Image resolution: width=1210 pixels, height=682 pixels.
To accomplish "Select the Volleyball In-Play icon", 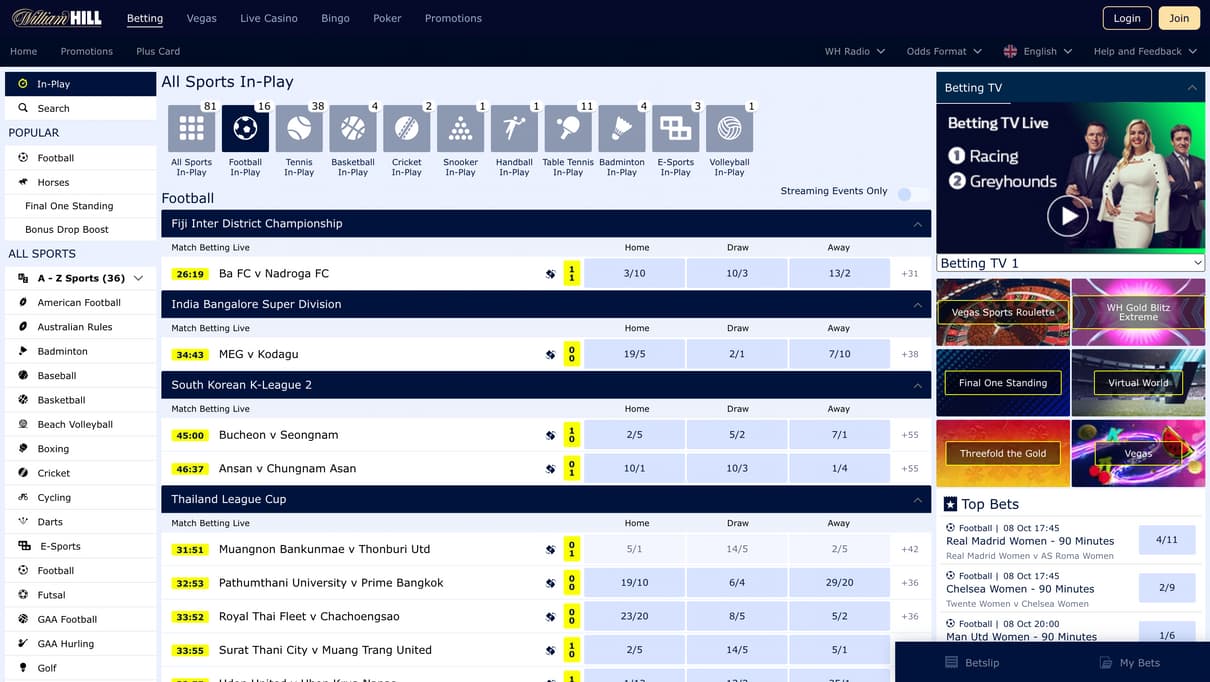I will pyautogui.click(x=729, y=130).
